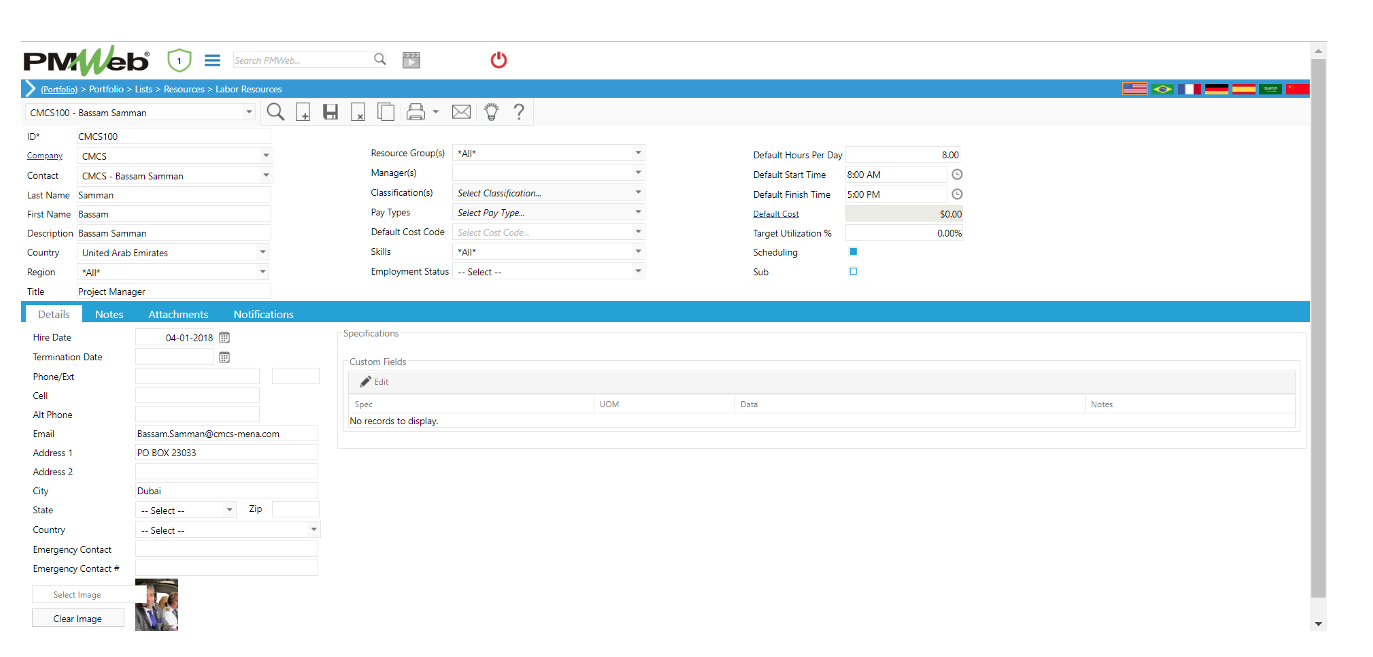
Task: Open the Manager(s) dropdown
Action: [x=638, y=173]
